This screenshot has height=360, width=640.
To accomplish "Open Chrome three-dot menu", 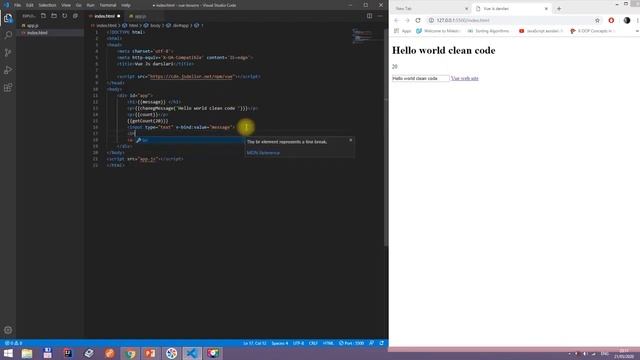I will coord(637,20).
